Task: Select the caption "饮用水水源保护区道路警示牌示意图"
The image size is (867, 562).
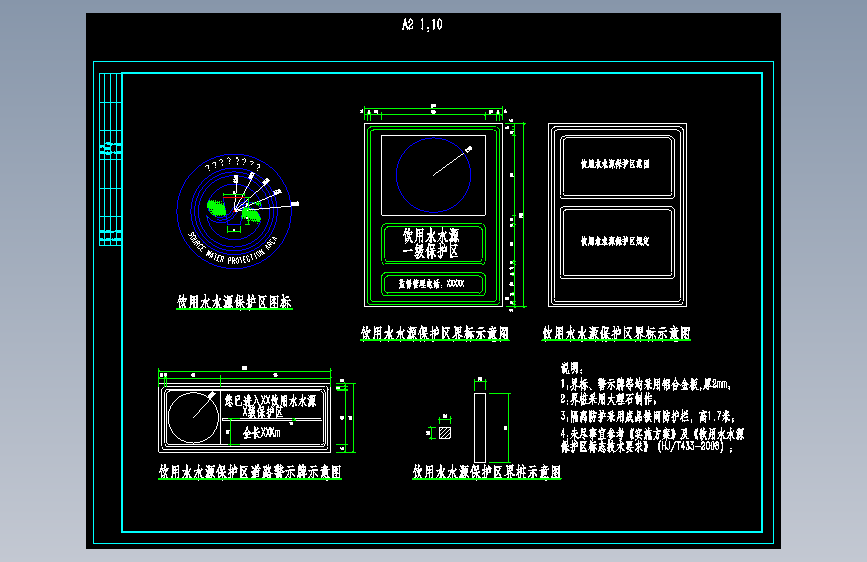Action: 250,471
